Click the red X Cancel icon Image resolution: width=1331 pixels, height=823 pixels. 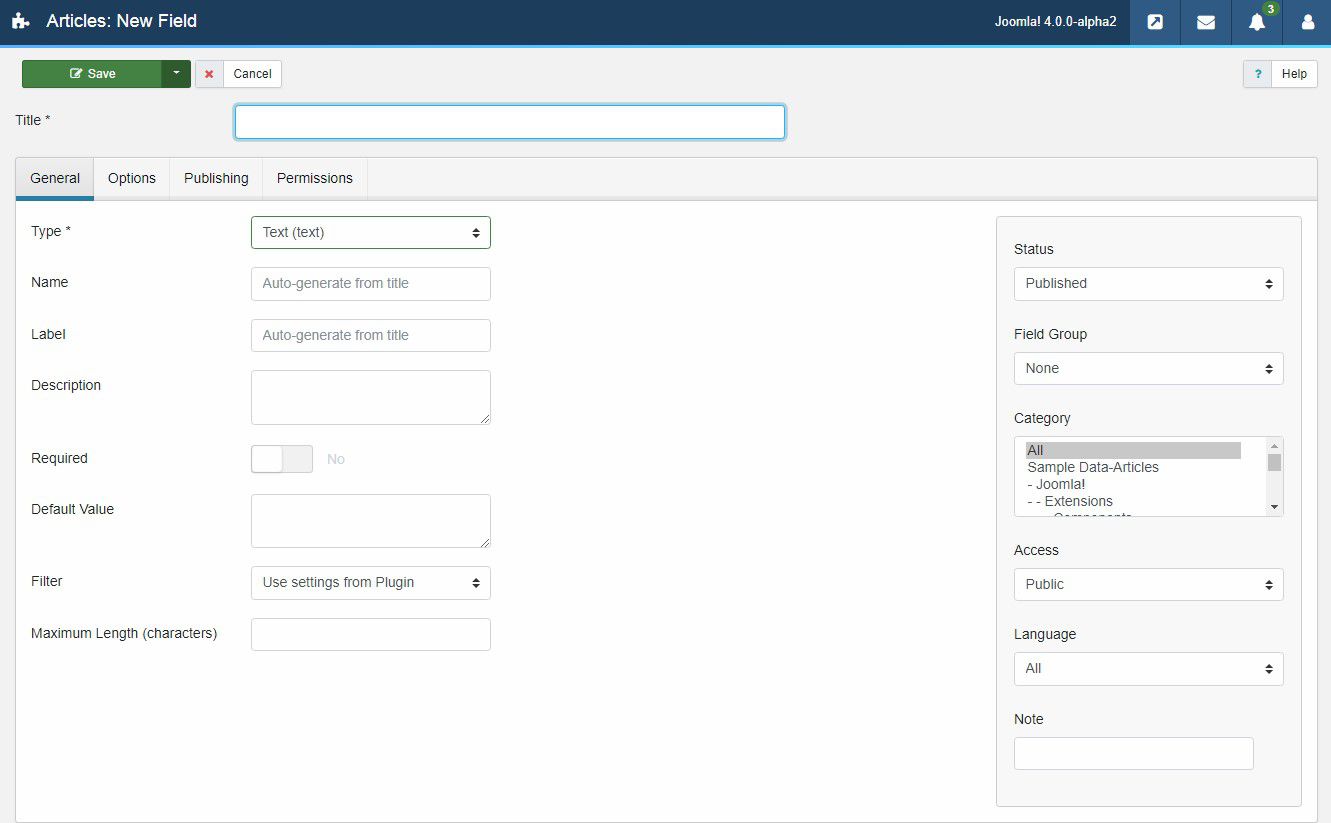pyautogui.click(x=209, y=74)
